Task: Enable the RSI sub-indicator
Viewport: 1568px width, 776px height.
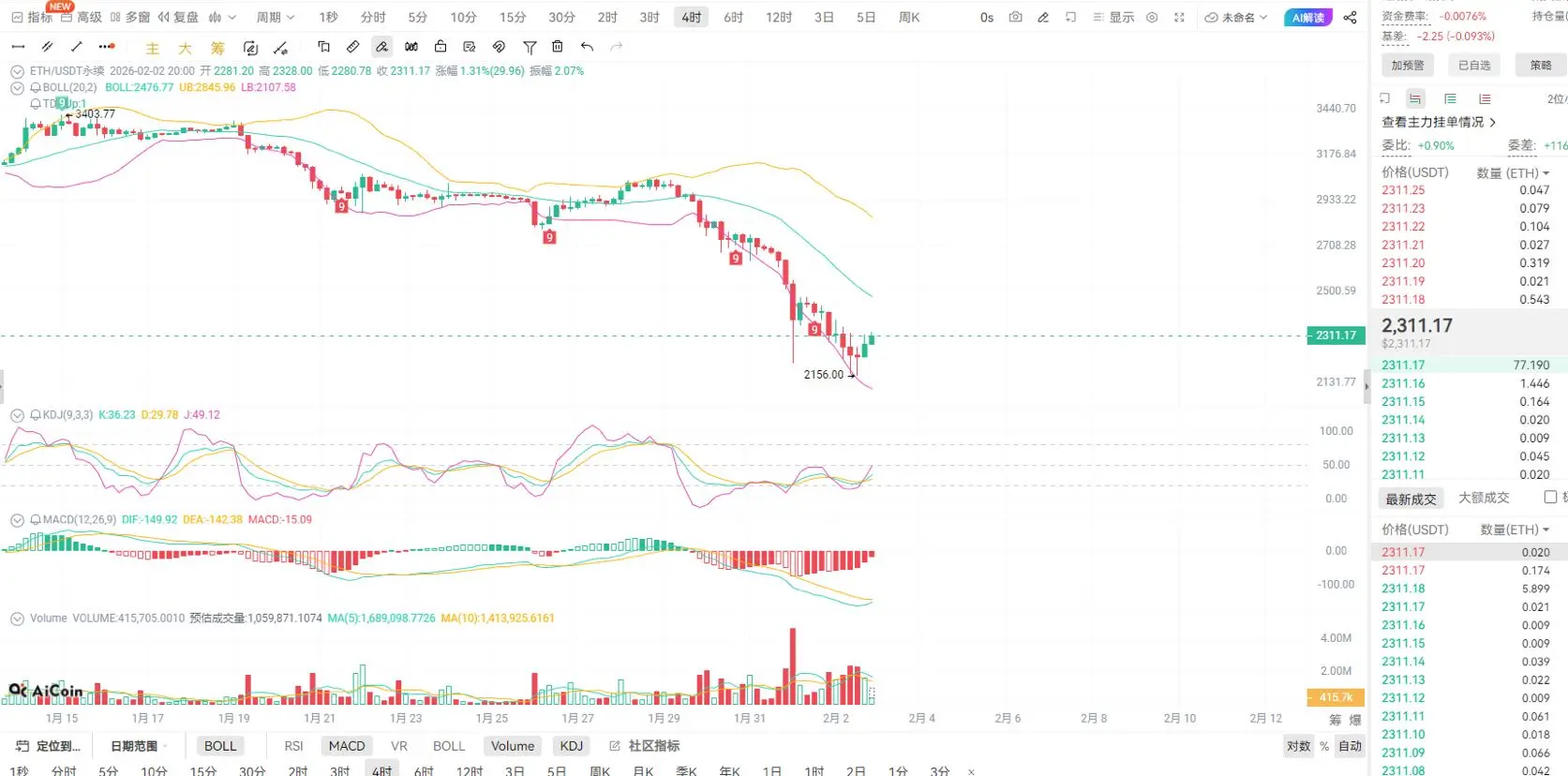Action: pyautogui.click(x=293, y=746)
